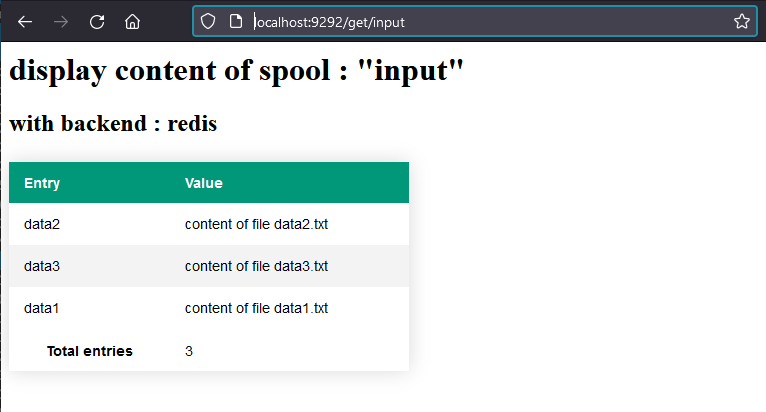Click the Total entries label

coord(89,351)
